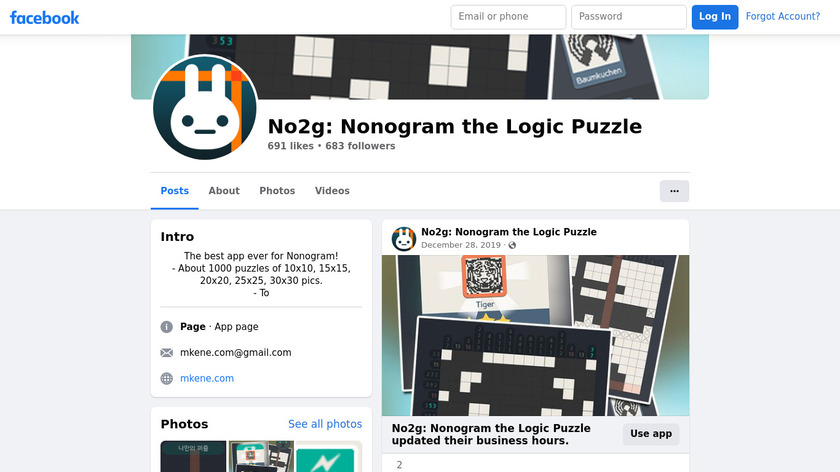Go to the Videos tab
The image size is (840, 472).
coord(332,191)
